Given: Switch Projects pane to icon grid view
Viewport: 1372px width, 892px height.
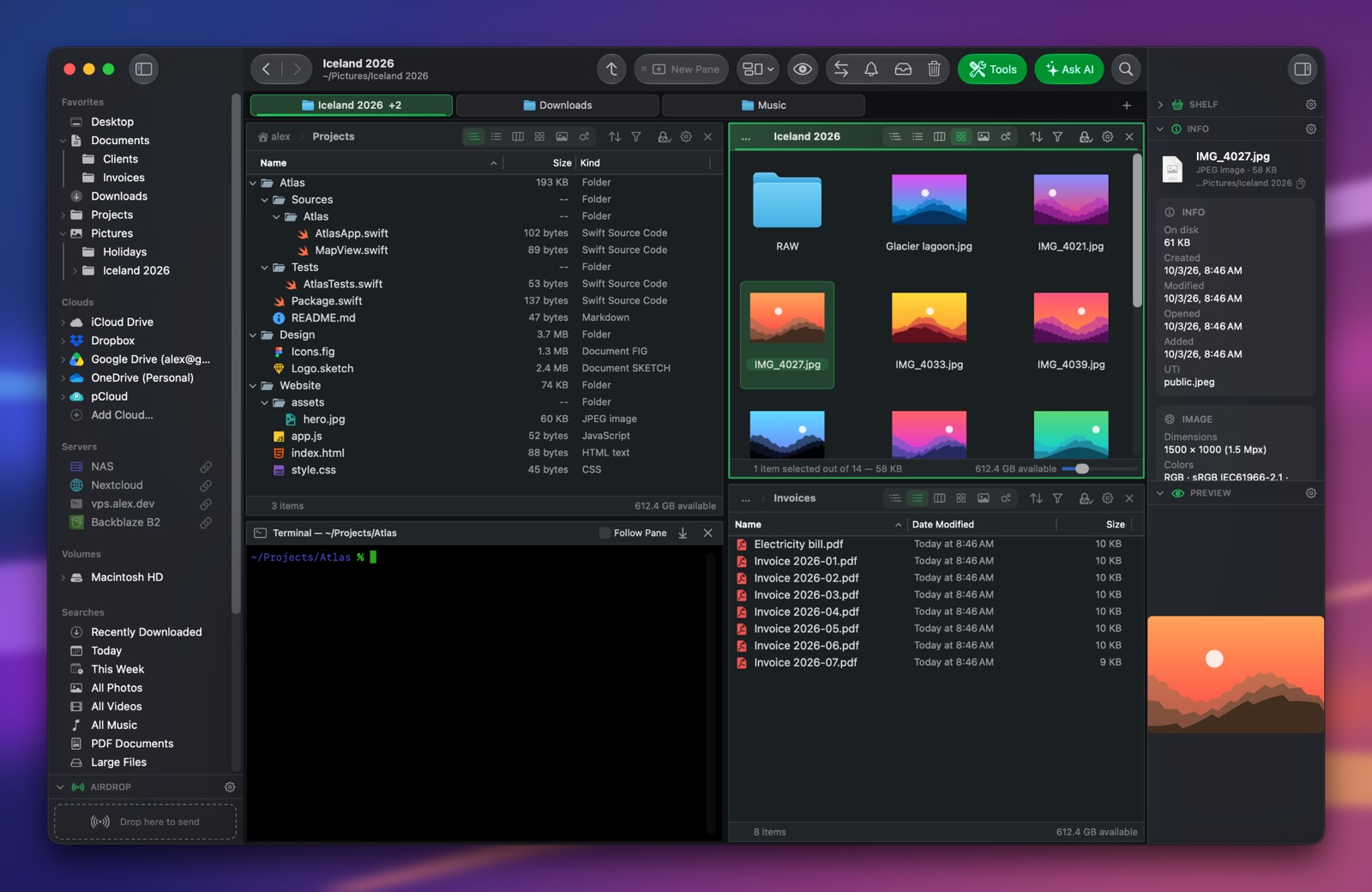Looking at the screenshot, I should tap(539, 136).
